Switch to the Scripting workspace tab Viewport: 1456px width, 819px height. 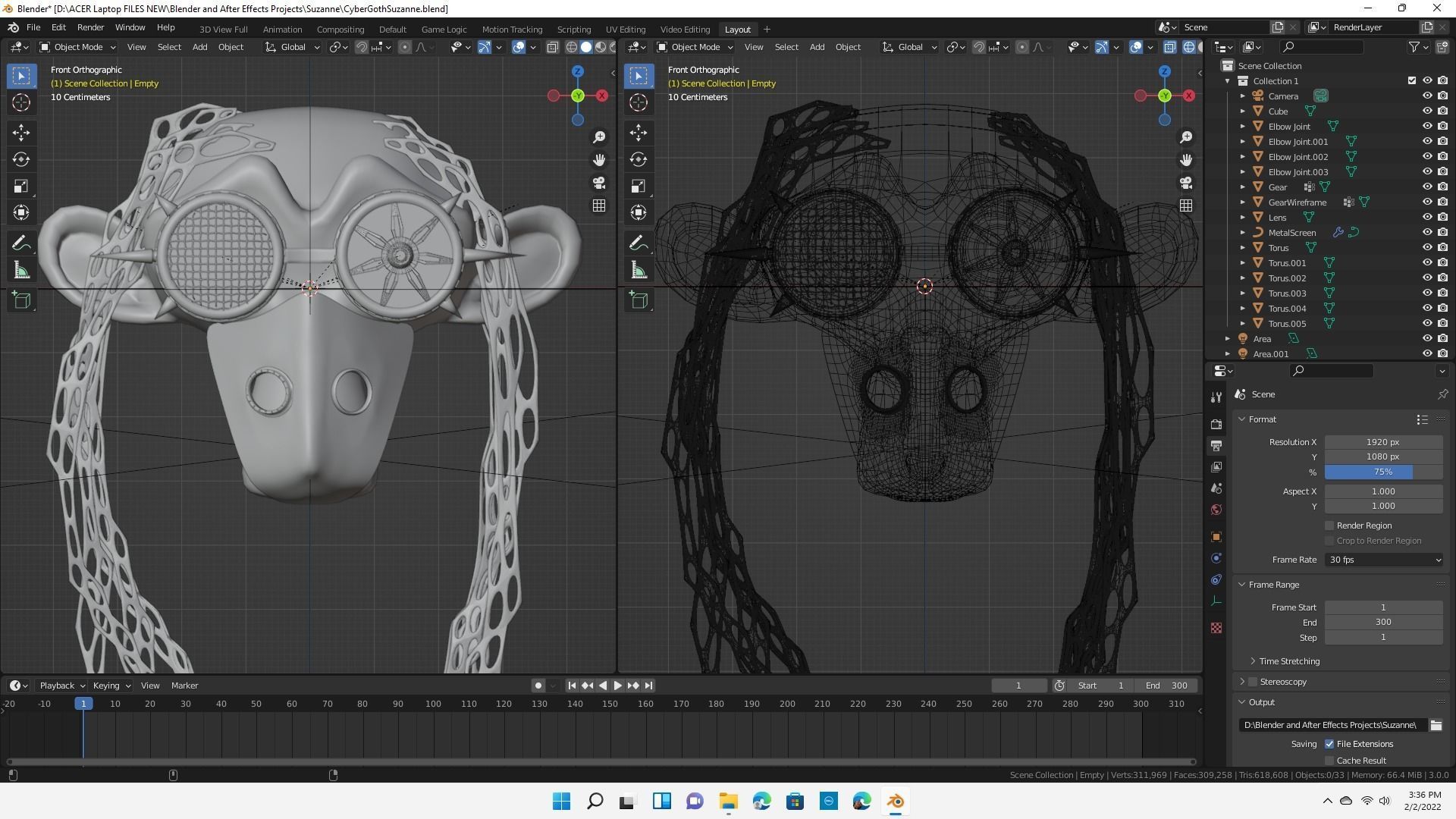click(x=573, y=29)
